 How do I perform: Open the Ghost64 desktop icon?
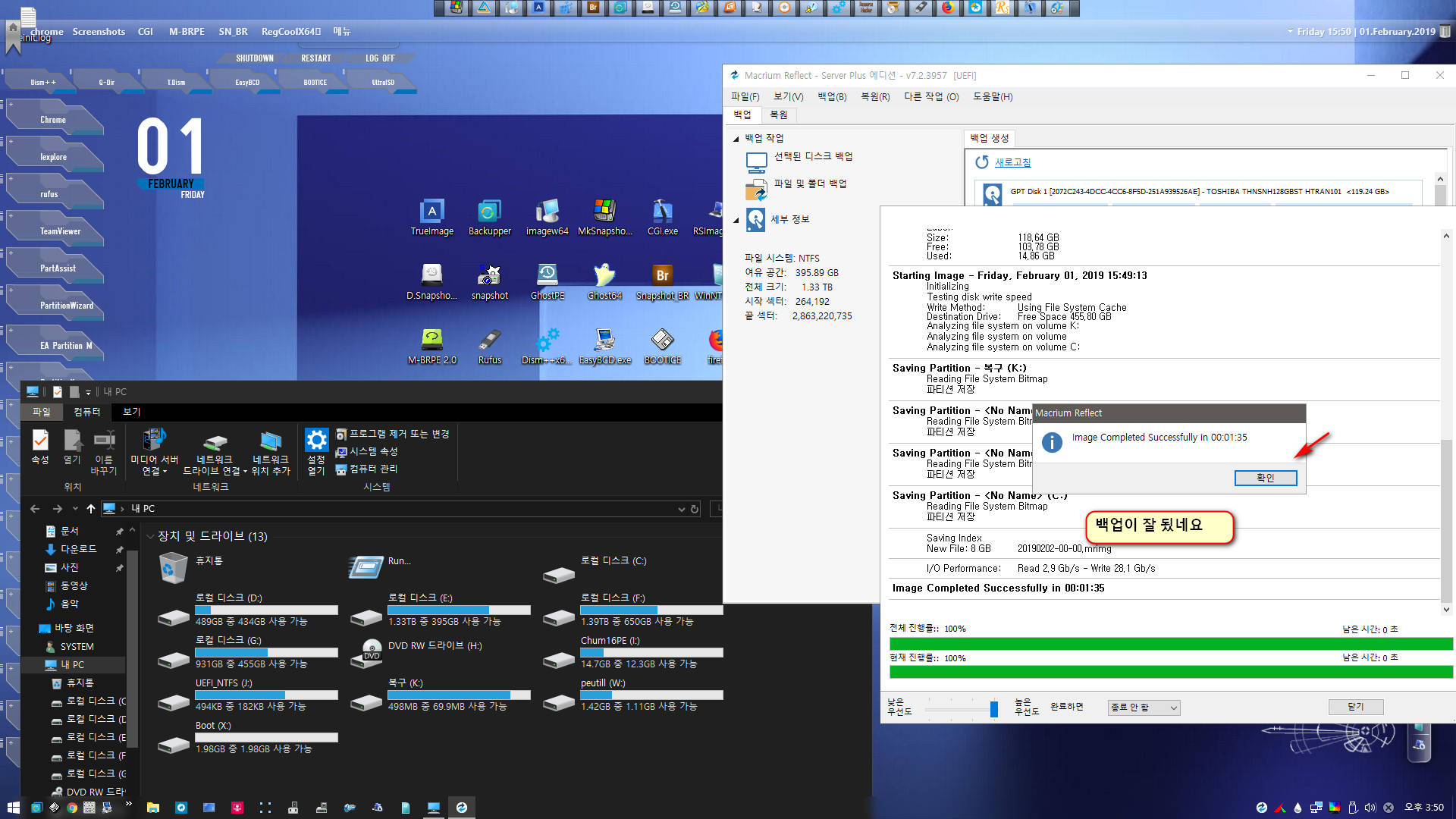pos(604,281)
